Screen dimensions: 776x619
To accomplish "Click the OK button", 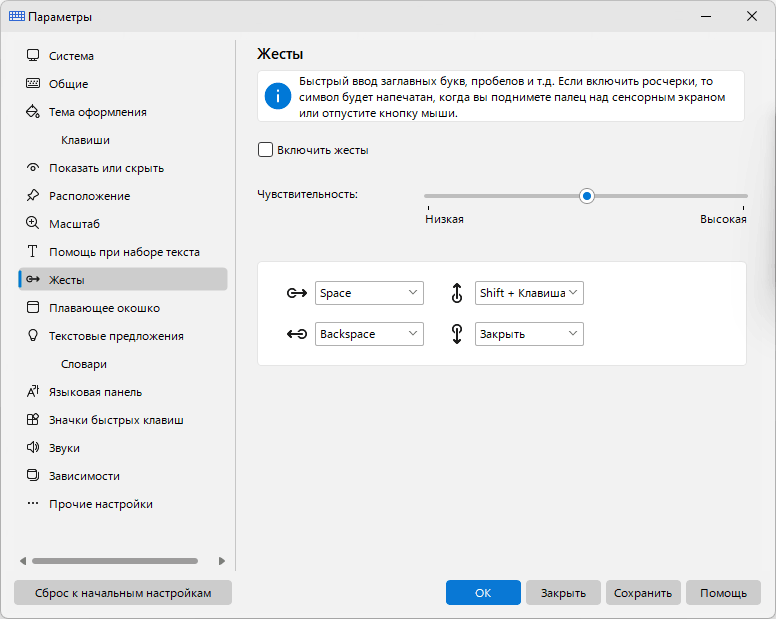I will (x=483, y=592).
